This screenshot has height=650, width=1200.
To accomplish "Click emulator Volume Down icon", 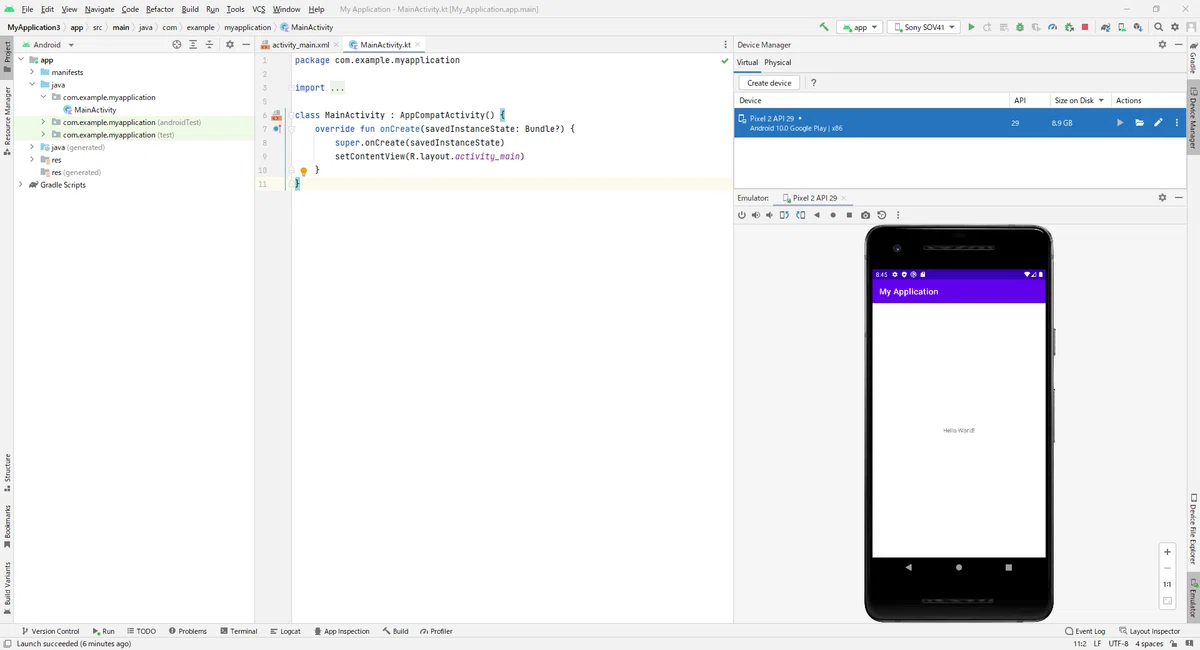I will 769,215.
